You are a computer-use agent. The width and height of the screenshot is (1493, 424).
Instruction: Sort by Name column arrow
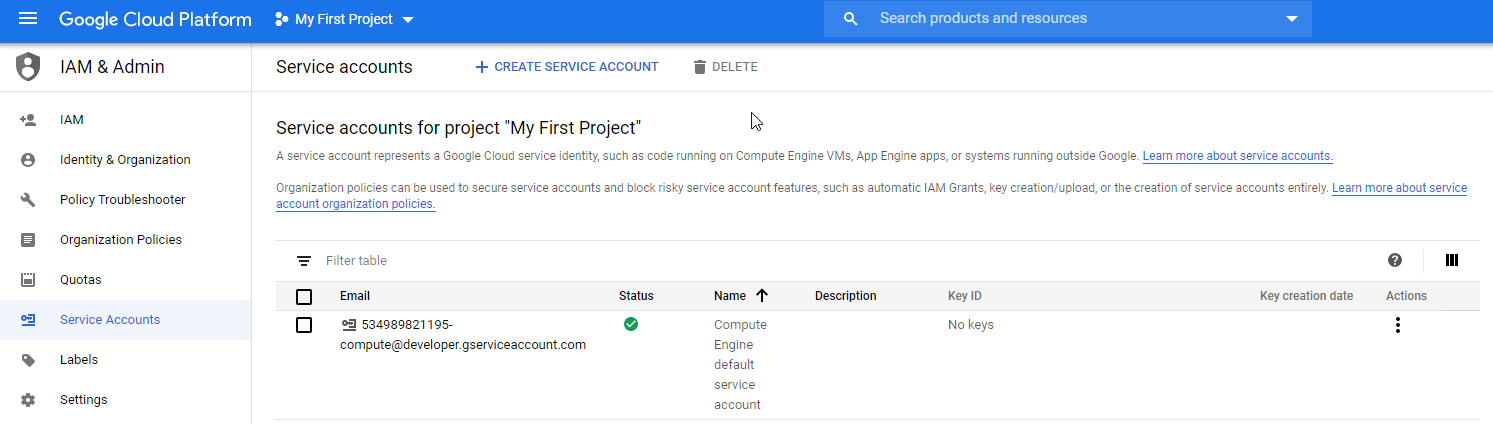tap(762, 296)
